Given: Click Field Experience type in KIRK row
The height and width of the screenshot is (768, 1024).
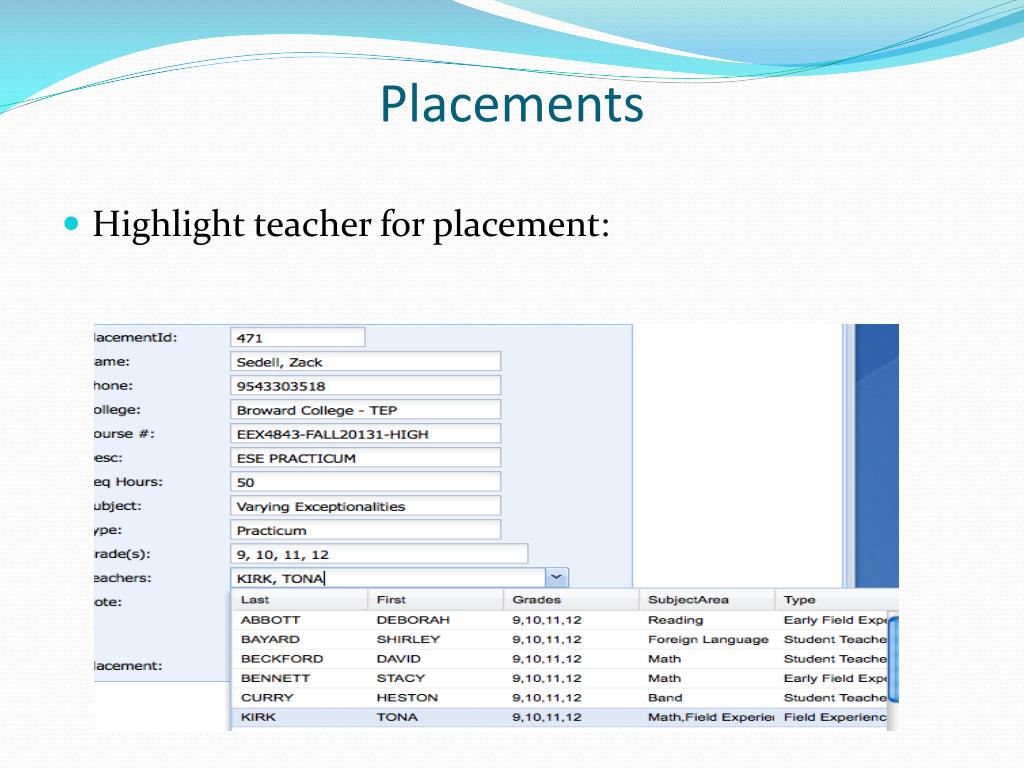Looking at the screenshot, I should [x=835, y=717].
